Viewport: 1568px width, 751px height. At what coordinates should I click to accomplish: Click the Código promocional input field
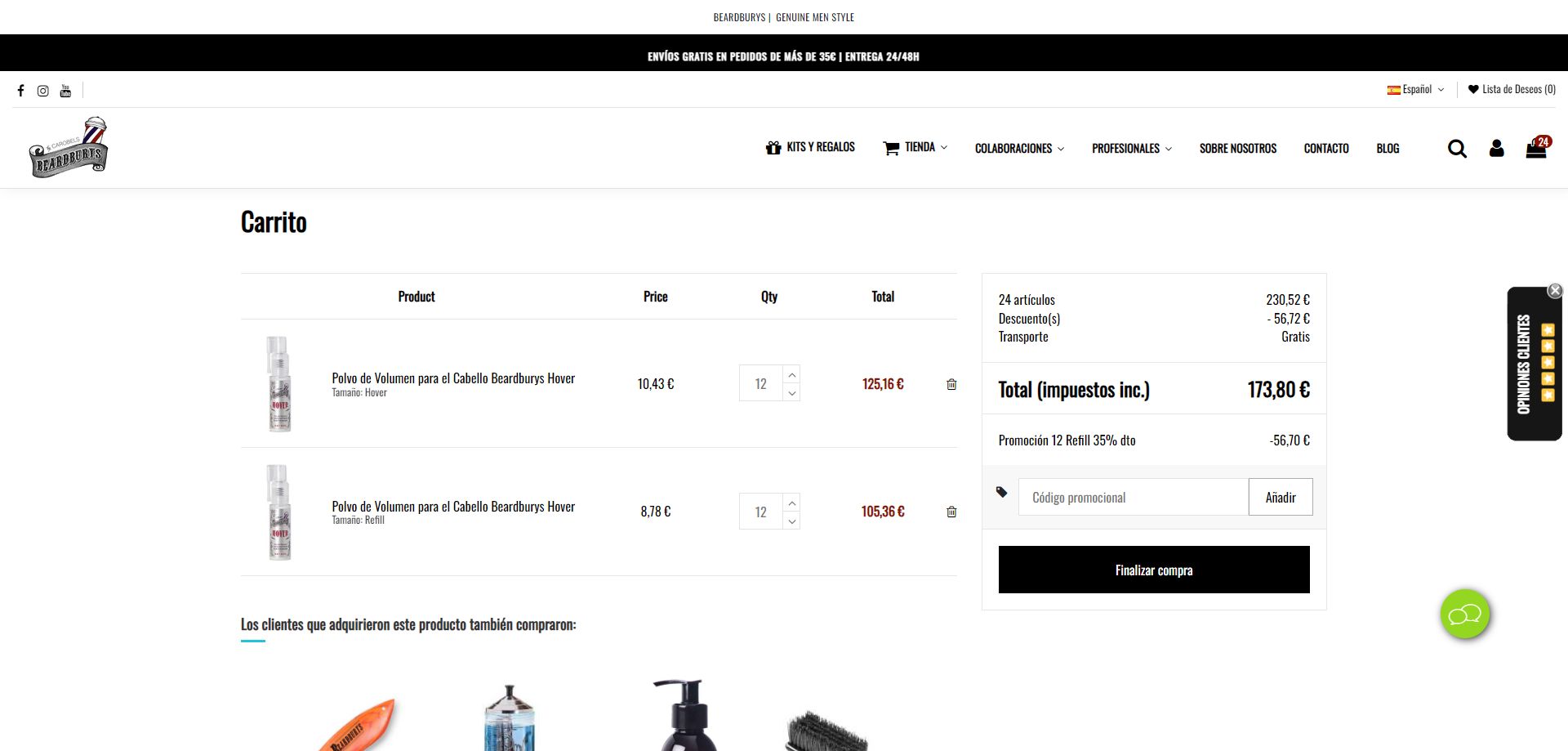click(x=1133, y=498)
